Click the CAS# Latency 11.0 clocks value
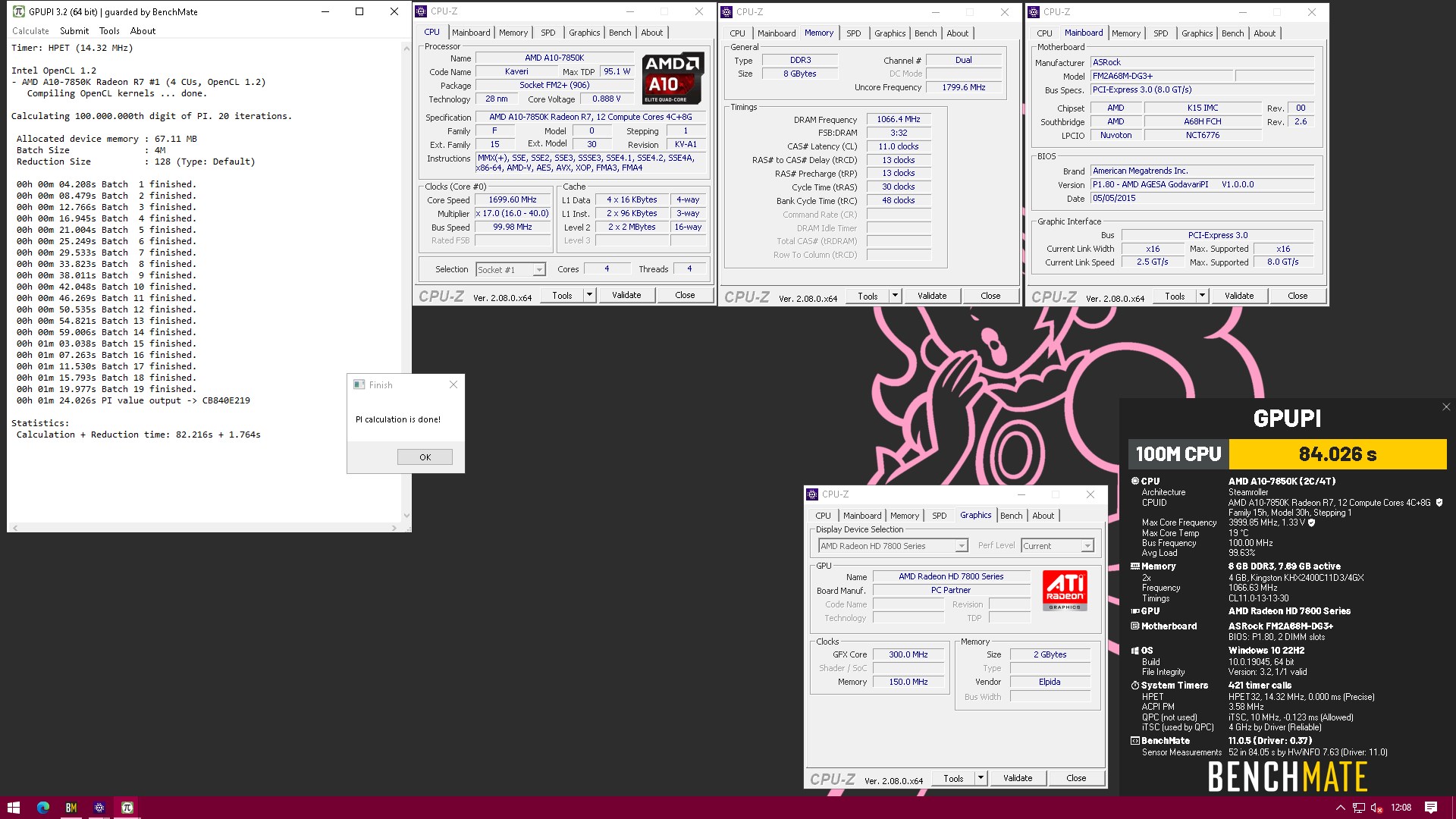 pos(899,146)
